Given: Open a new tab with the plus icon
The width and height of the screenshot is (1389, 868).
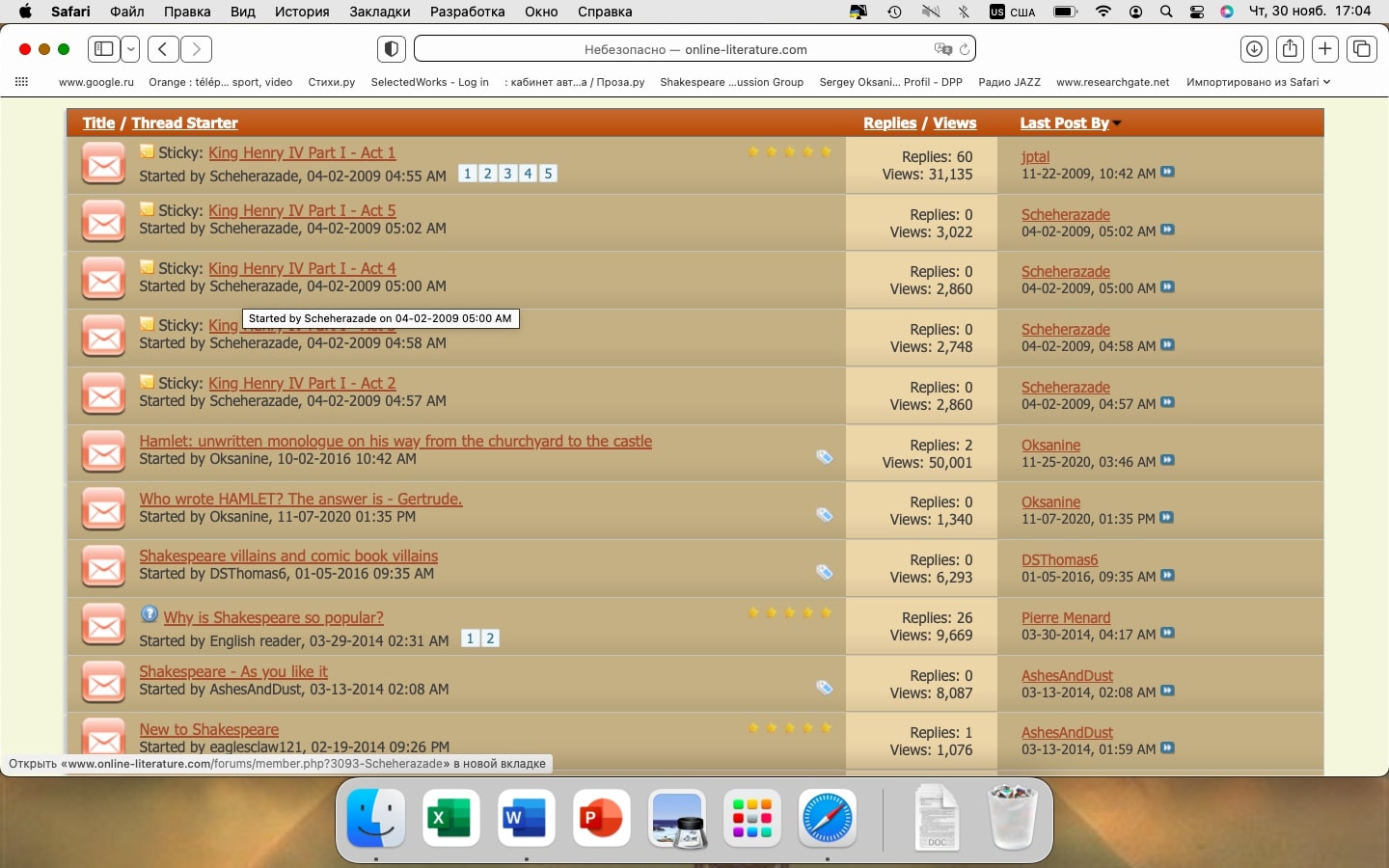Looking at the screenshot, I should pyautogui.click(x=1325, y=49).
